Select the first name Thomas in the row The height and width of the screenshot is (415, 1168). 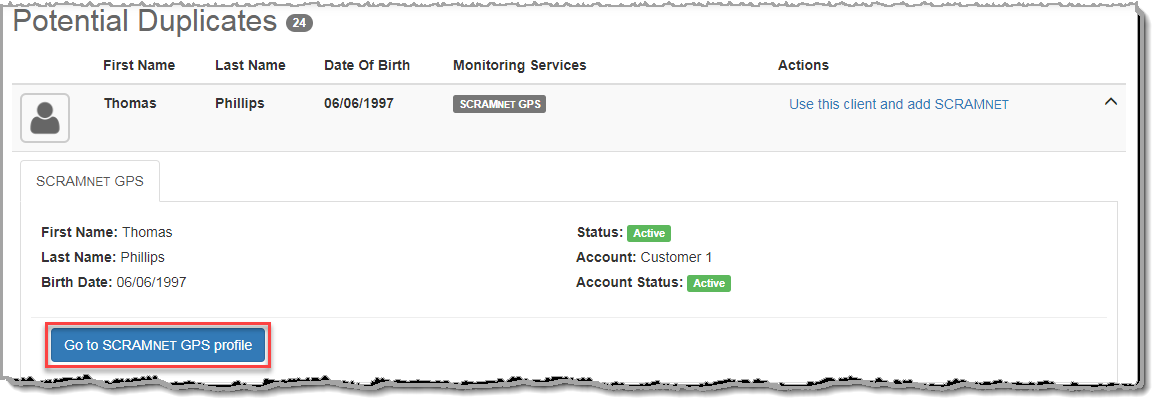[x=130, y=103]
